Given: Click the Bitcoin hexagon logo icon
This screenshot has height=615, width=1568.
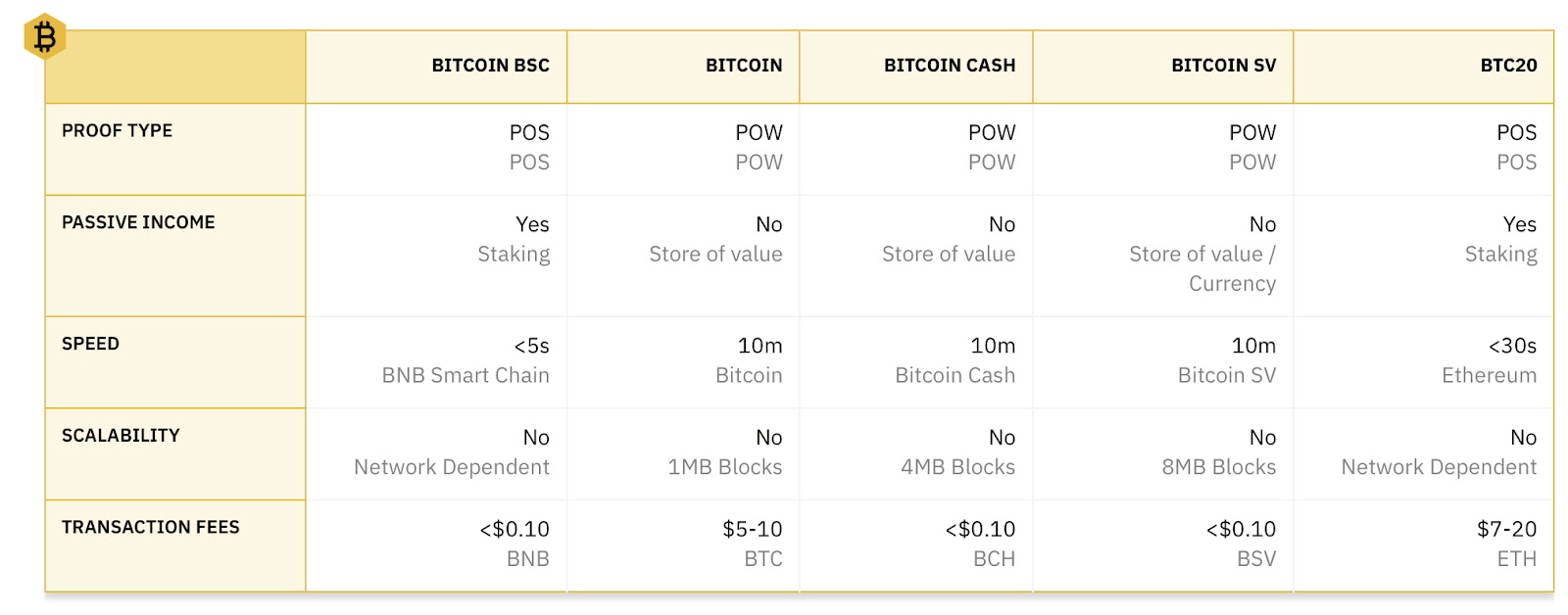Looking at the screenshot, I should 44,37.
